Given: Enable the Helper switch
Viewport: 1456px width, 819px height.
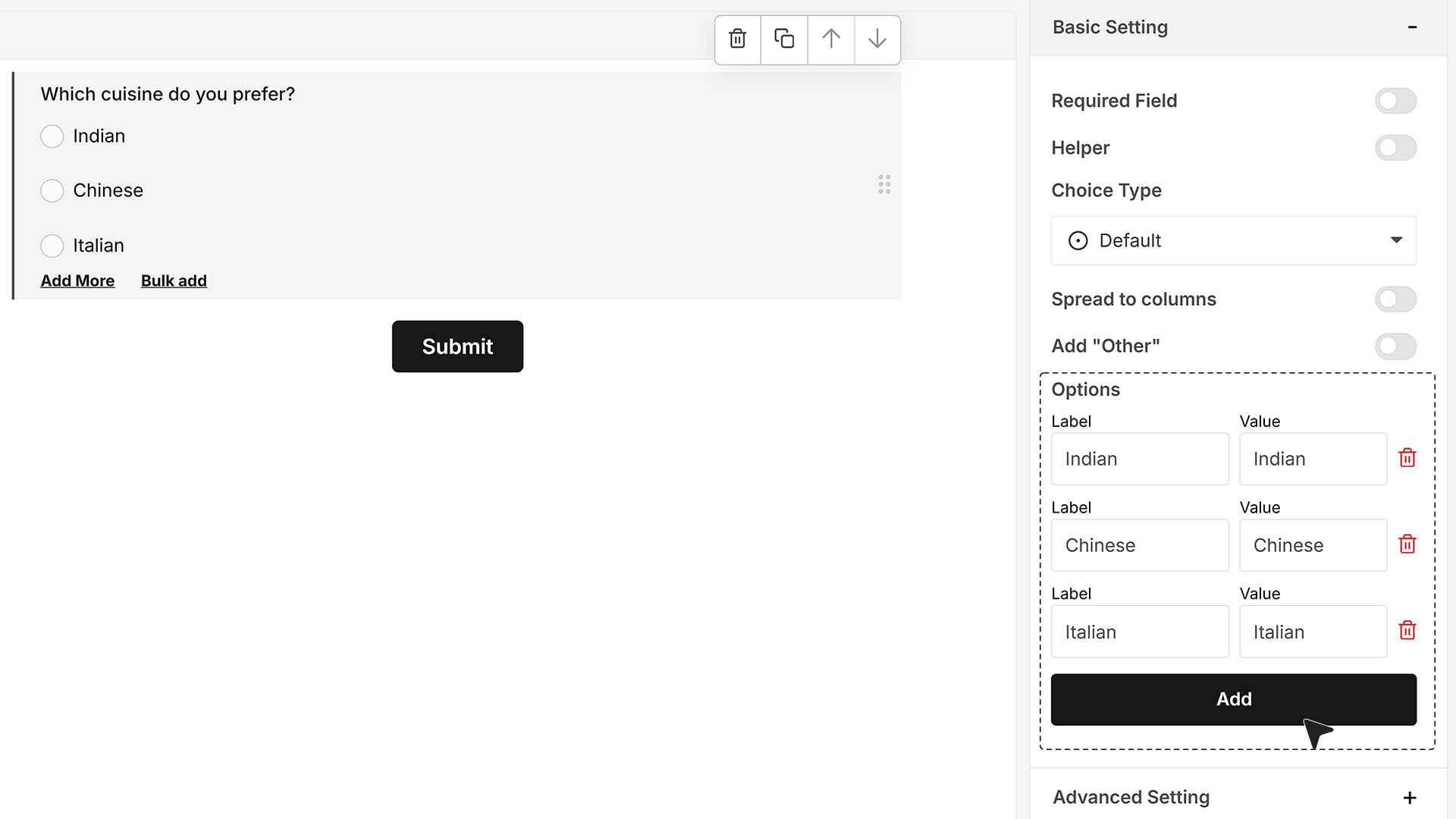Looking at the screenshot, I should pyautogui.click(x=1395, y=148).
